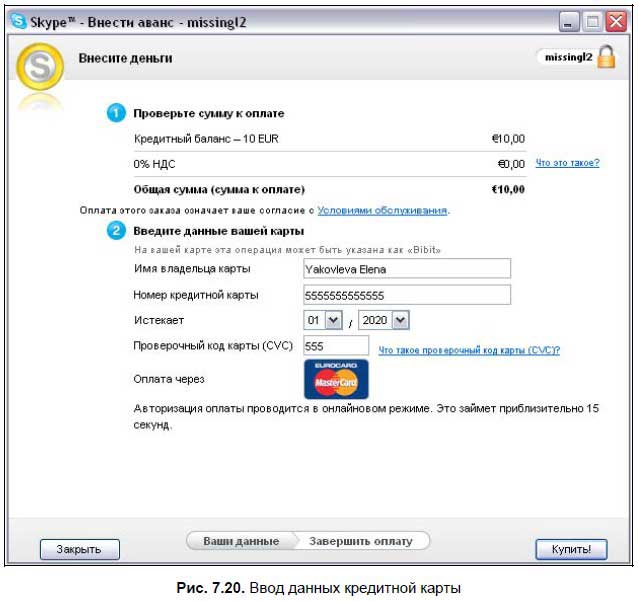This screenshot has width=638, height=601.
Task: Click the missingl2 account name badge
Action: coord(567,58)
